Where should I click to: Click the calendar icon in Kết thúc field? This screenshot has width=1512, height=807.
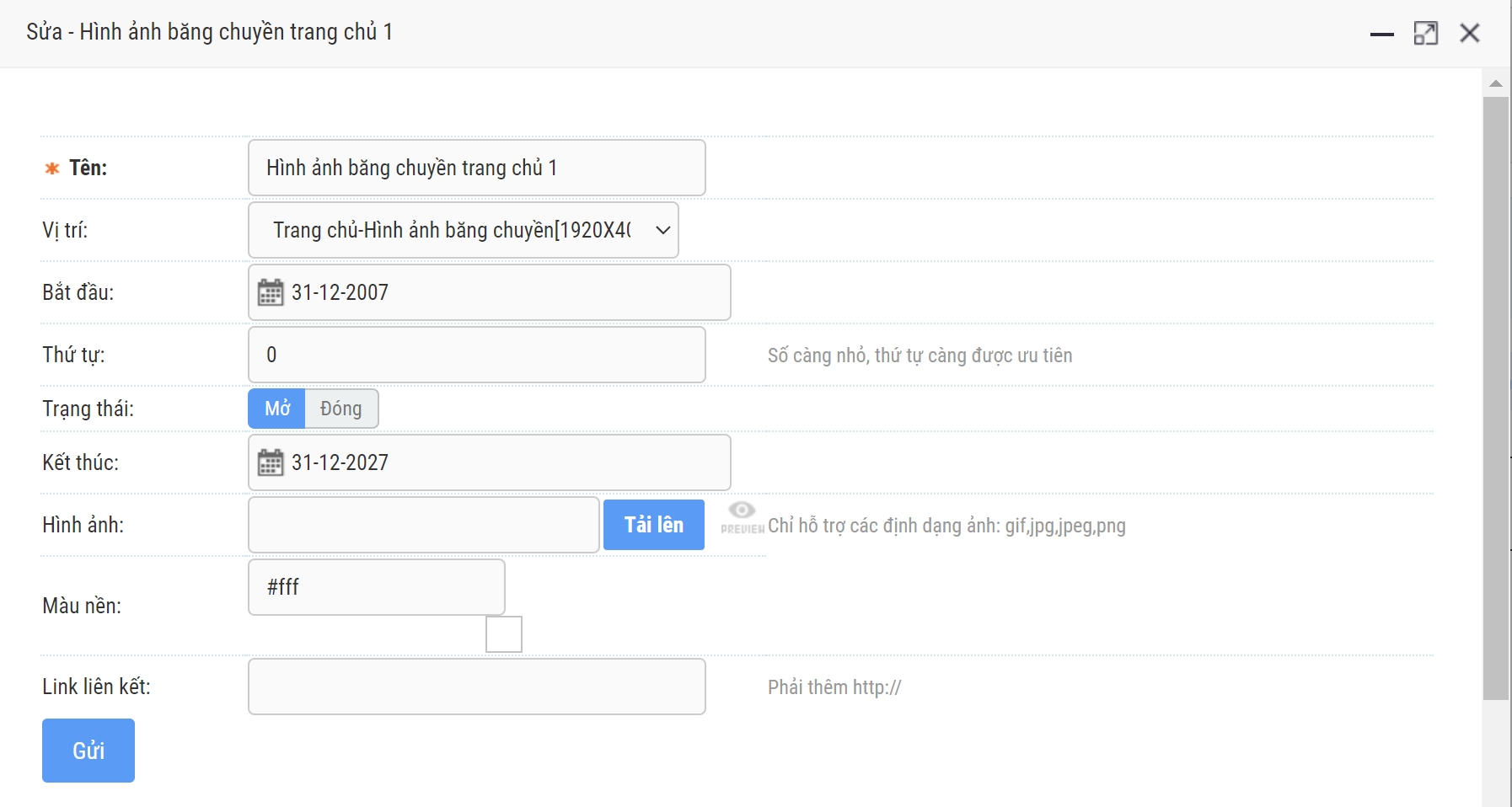271,462
